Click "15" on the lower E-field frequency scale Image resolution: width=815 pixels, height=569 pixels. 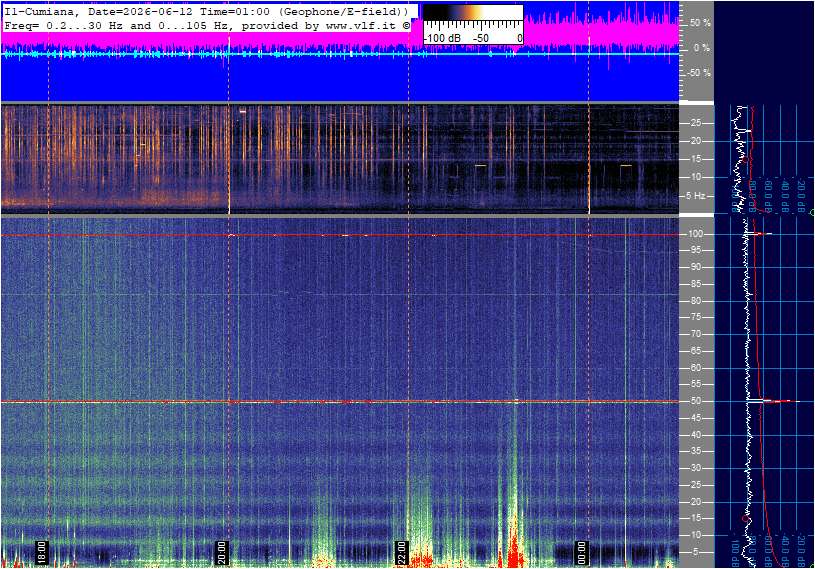pos(695,519)
